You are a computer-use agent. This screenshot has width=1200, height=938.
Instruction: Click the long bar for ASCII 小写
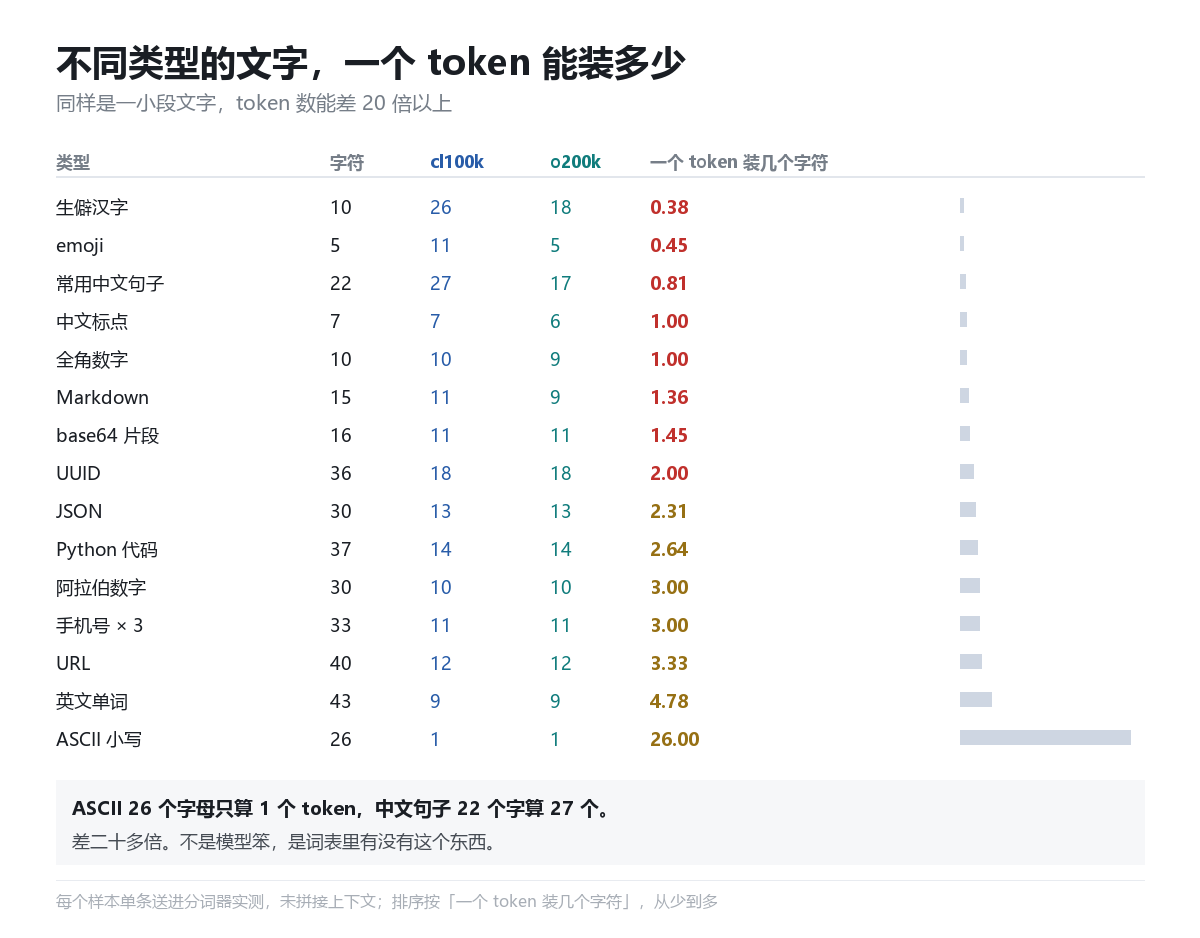[1045, 738]
